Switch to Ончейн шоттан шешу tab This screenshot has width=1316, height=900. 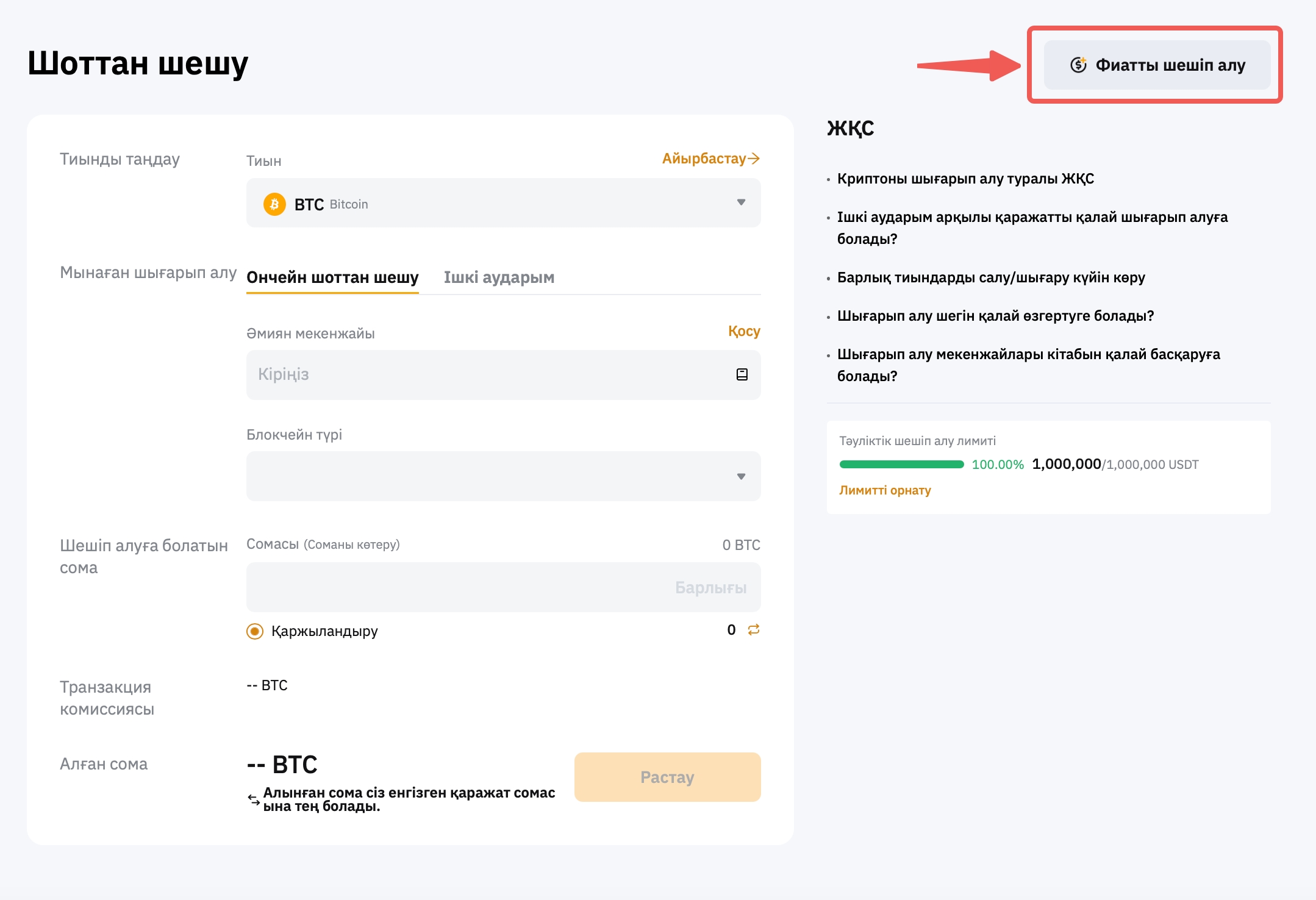[x=332, y=277]
